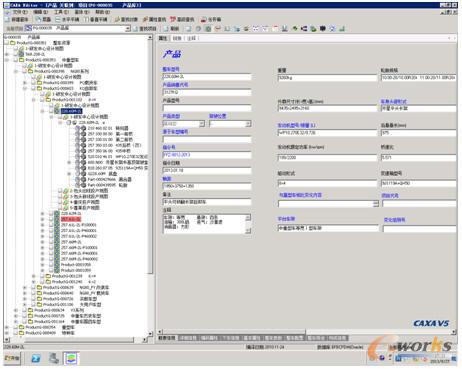
Task: Click the blue 轴距 field label
Action: (x=167, y=179)
